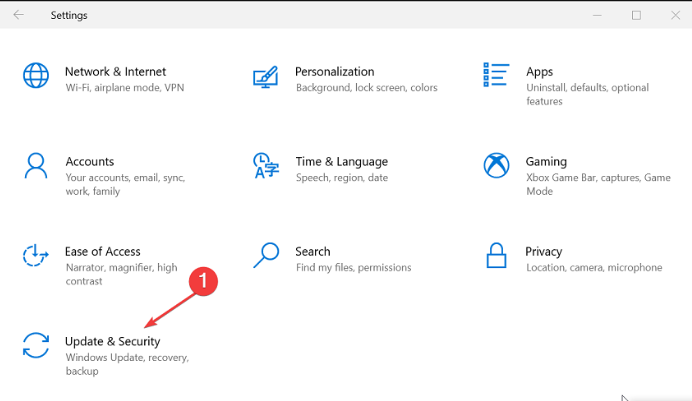The height and width of the screenshot is (401, 692).
Task: Click 'Wi-Fi, airplane mode, VPN' description
Action: pyautogui.click(x=125, y=87)
